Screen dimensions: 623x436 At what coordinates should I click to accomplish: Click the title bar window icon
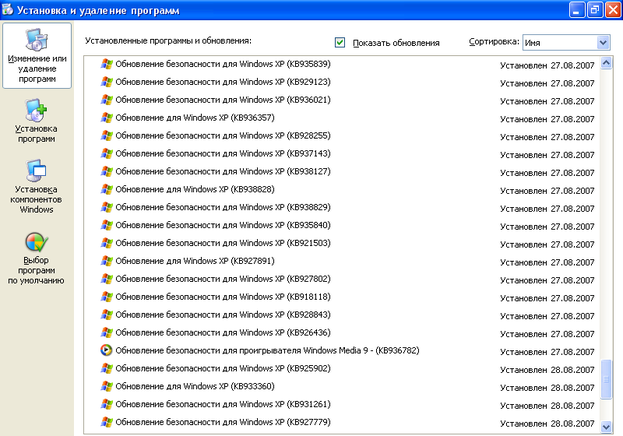[x=8, y=10]
